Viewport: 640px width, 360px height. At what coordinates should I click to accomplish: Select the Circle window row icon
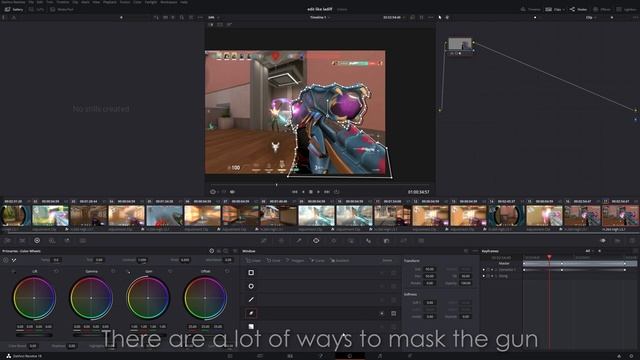(251, 286)
